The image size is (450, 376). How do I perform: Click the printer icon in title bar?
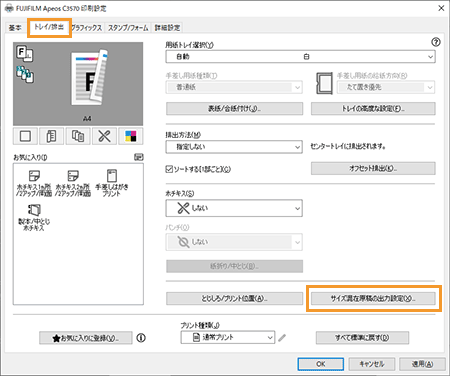(9, 8)
